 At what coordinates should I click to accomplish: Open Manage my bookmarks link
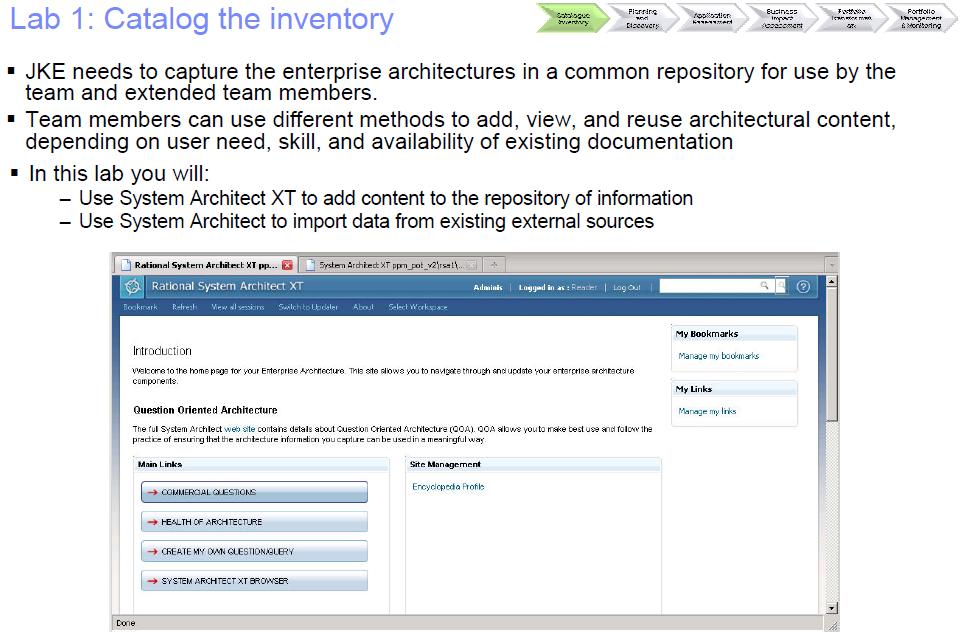[x=719, y=356]
